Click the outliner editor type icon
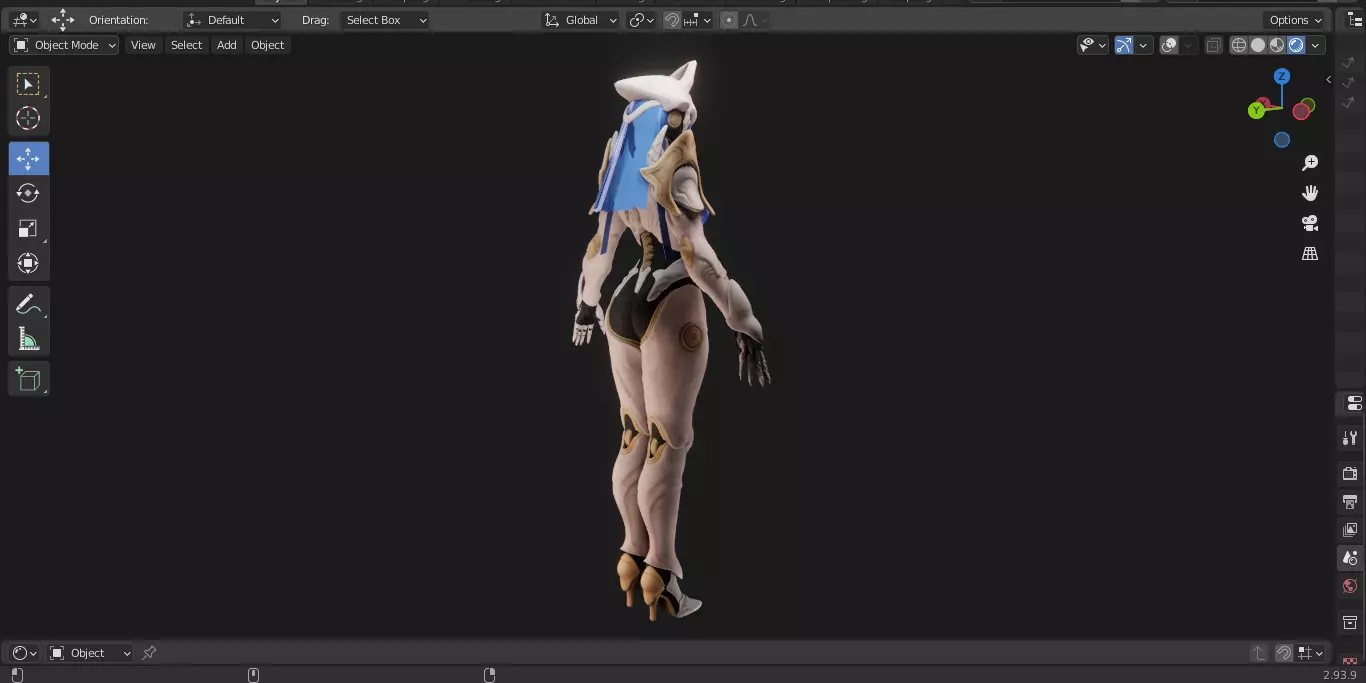Viewport: 1366px width, 683px height. [1355, 20]
